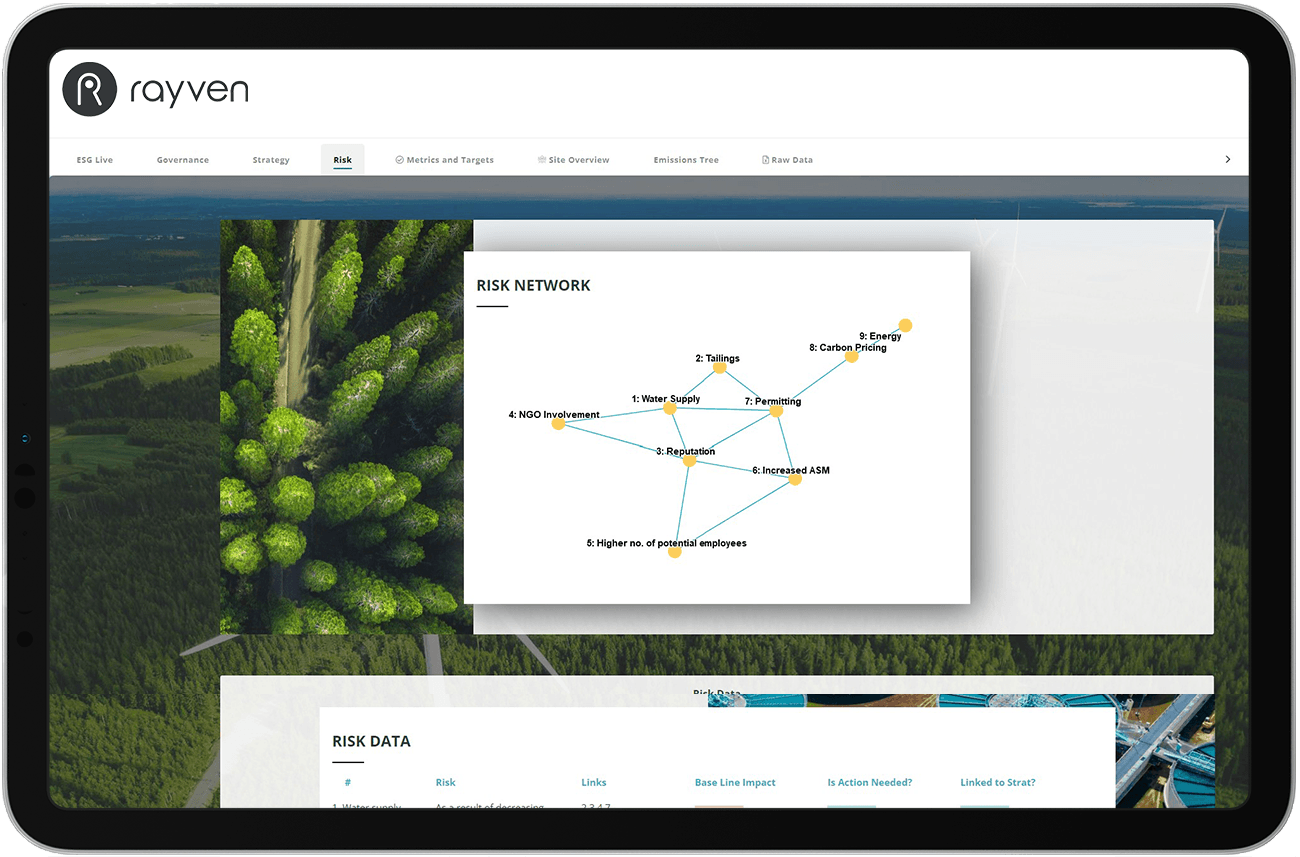Click the Risk column header in table
This screenshot has width=1300, height=857.
(x=445, y=782)
